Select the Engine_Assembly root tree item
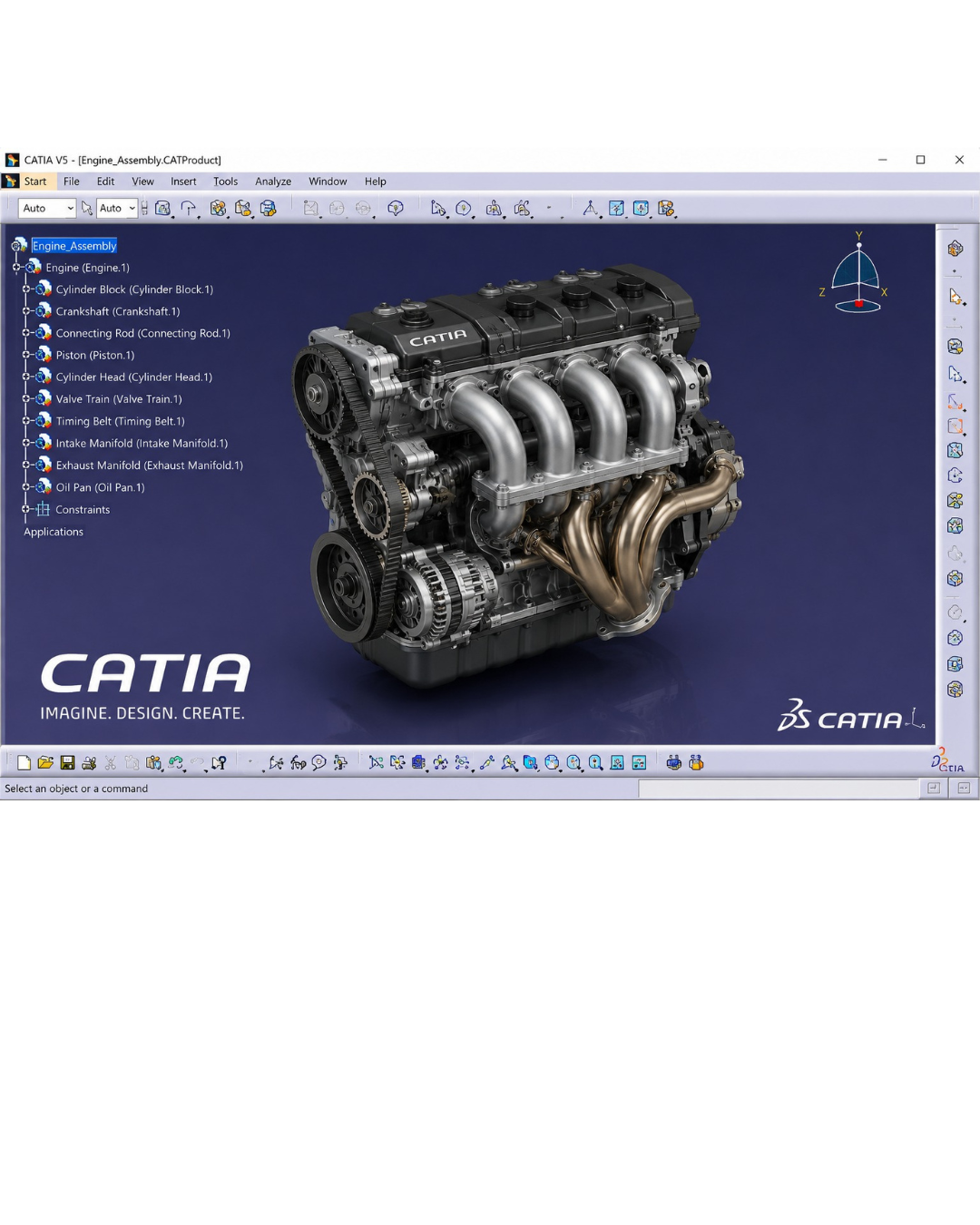This screenshot has width=980, height=1225. (74, 246)
